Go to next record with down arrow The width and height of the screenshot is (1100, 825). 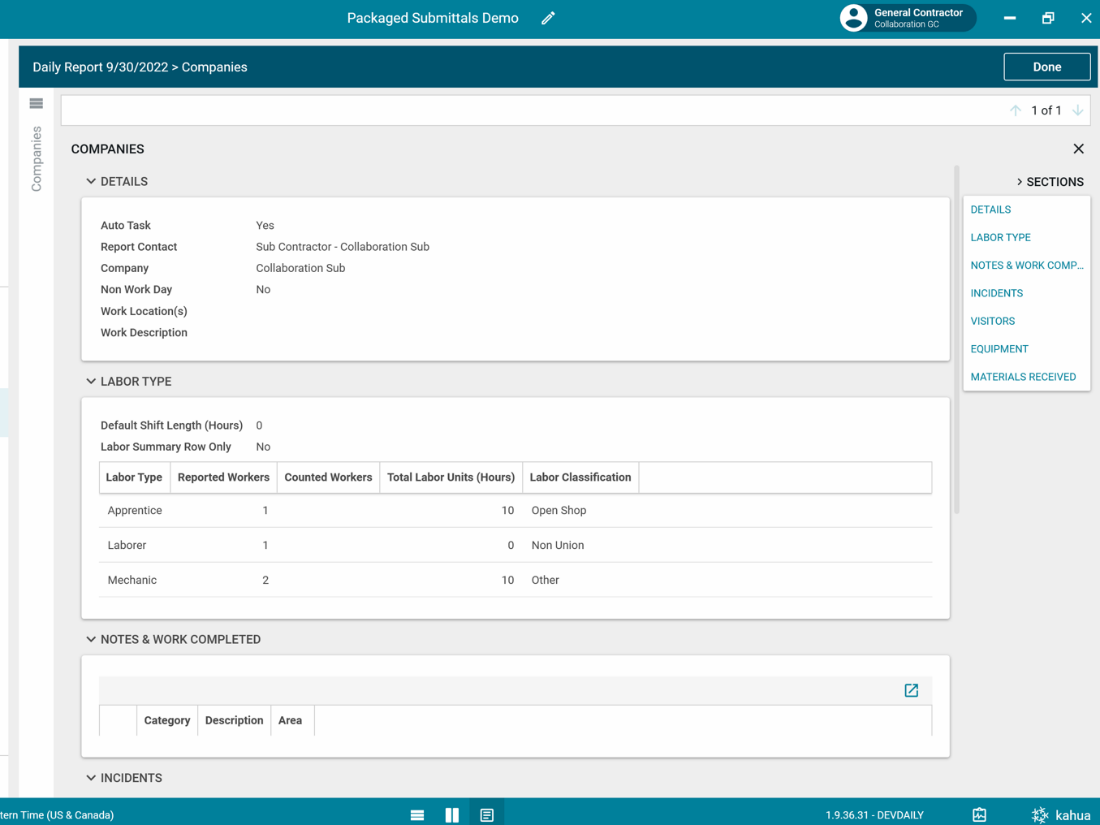point(1078,111)
